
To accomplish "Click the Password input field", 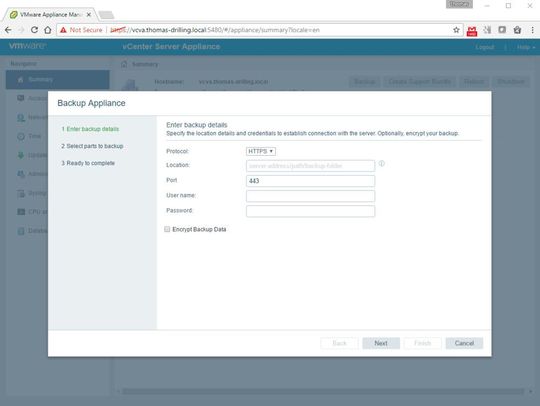I will (x=310, y=211).
